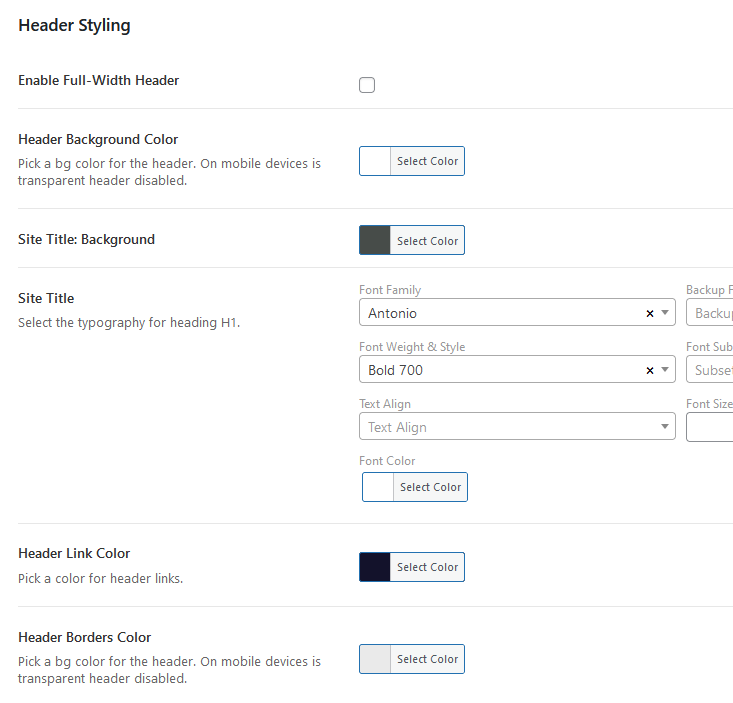Click the dark navy Header Link Color swatch

pos(375,567)
